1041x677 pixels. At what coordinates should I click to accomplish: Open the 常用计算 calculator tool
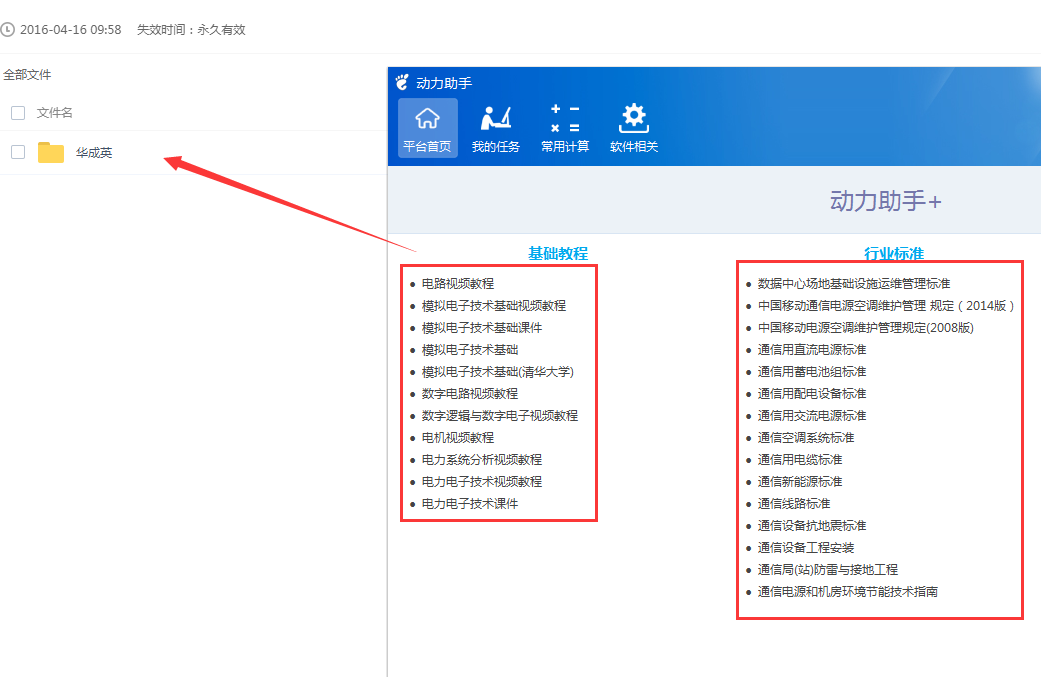point(565,127)
